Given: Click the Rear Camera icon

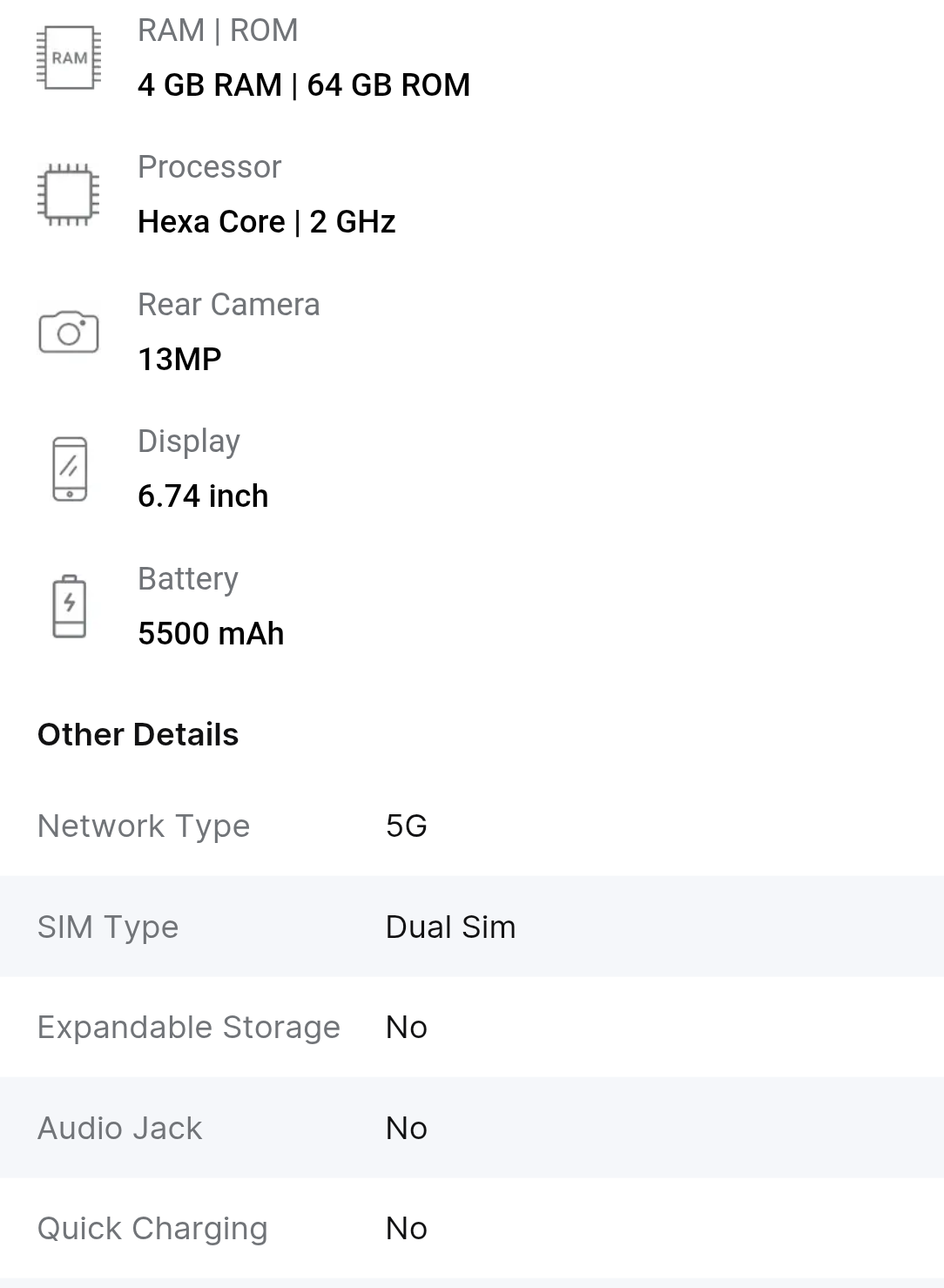Looking at the screenshot, I should 69,332.
